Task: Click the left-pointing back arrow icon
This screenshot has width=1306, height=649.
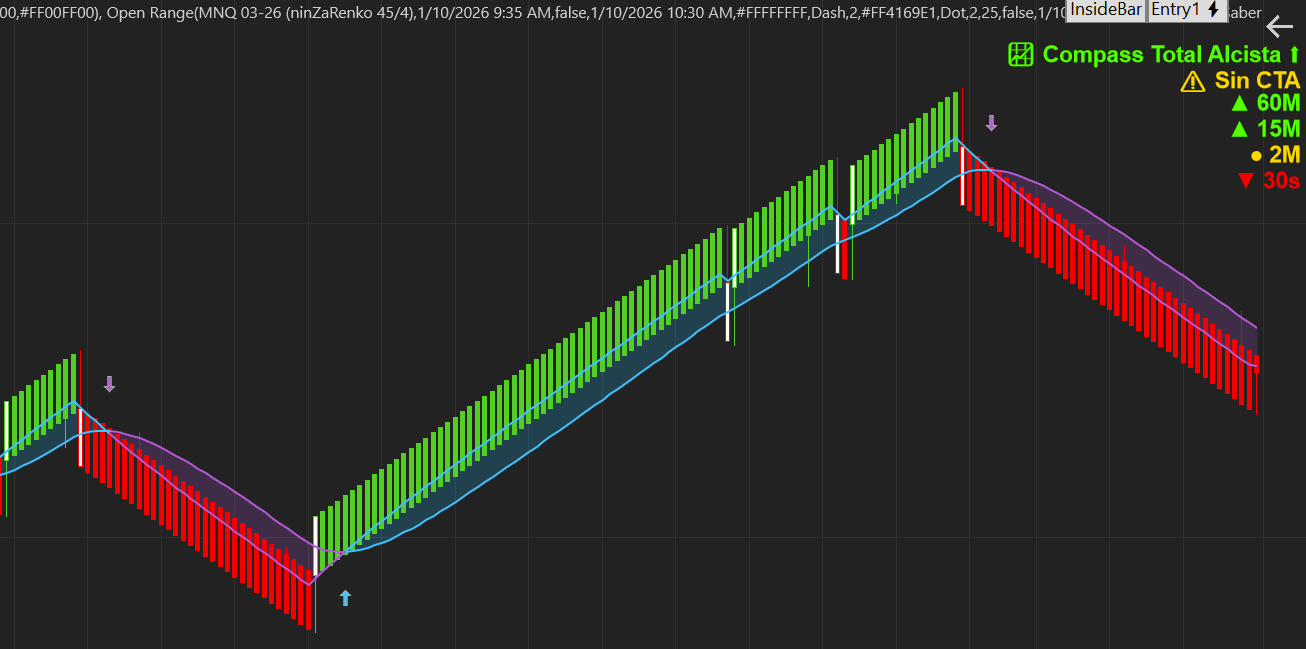Action: click(x=1279, y=27)
